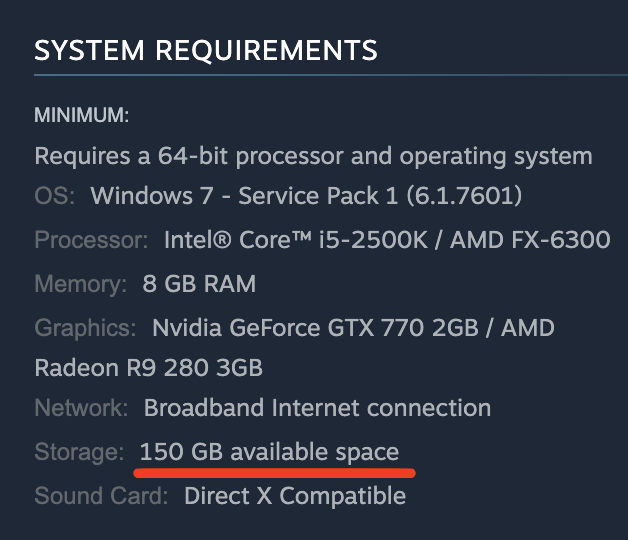Click the 64-bit processor requirement line
This screenshot has width=628, height=540.
pos(313,156)
